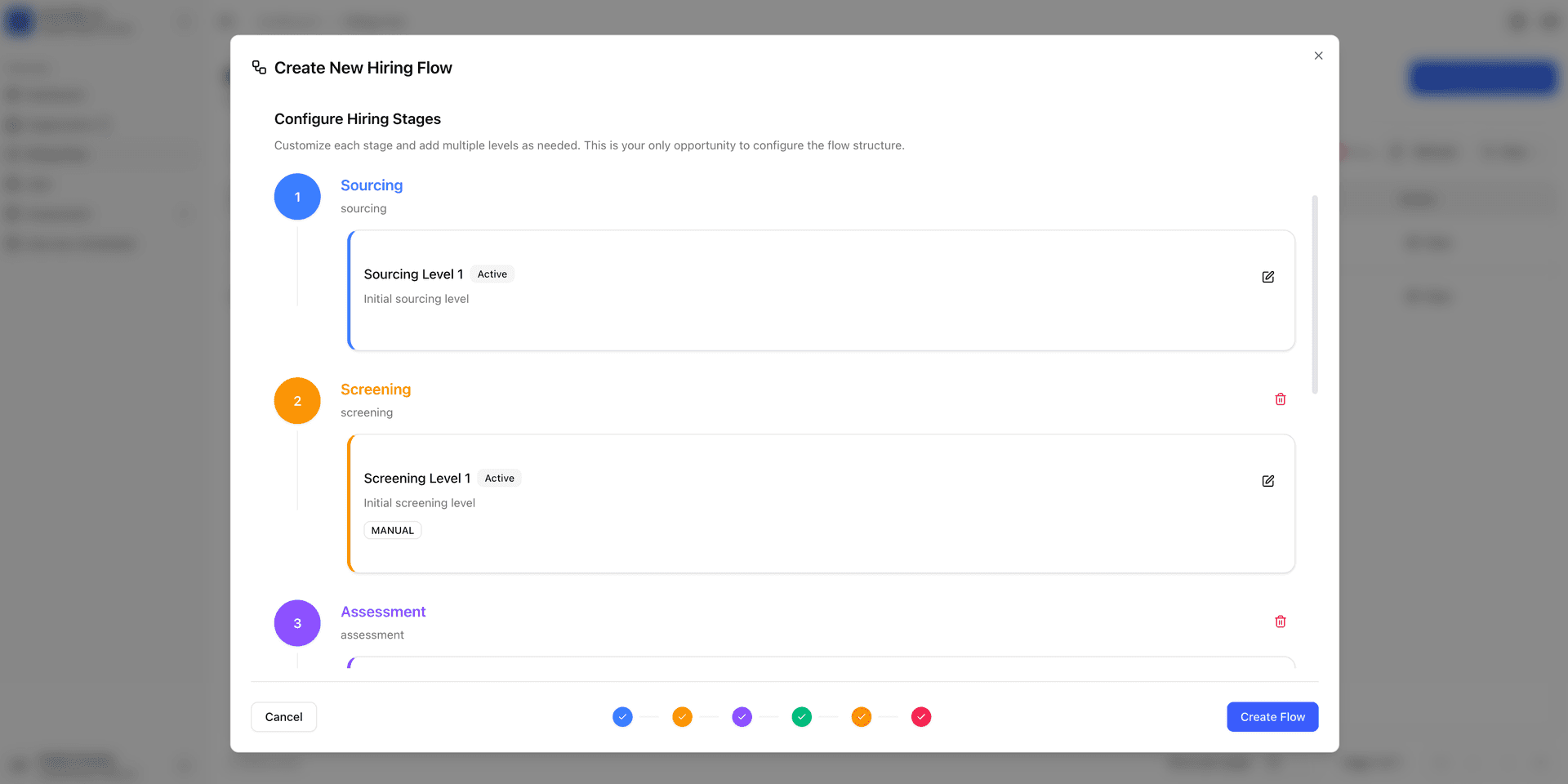
Task: Click the purple third step checkmark indicator
Action: 742,717
